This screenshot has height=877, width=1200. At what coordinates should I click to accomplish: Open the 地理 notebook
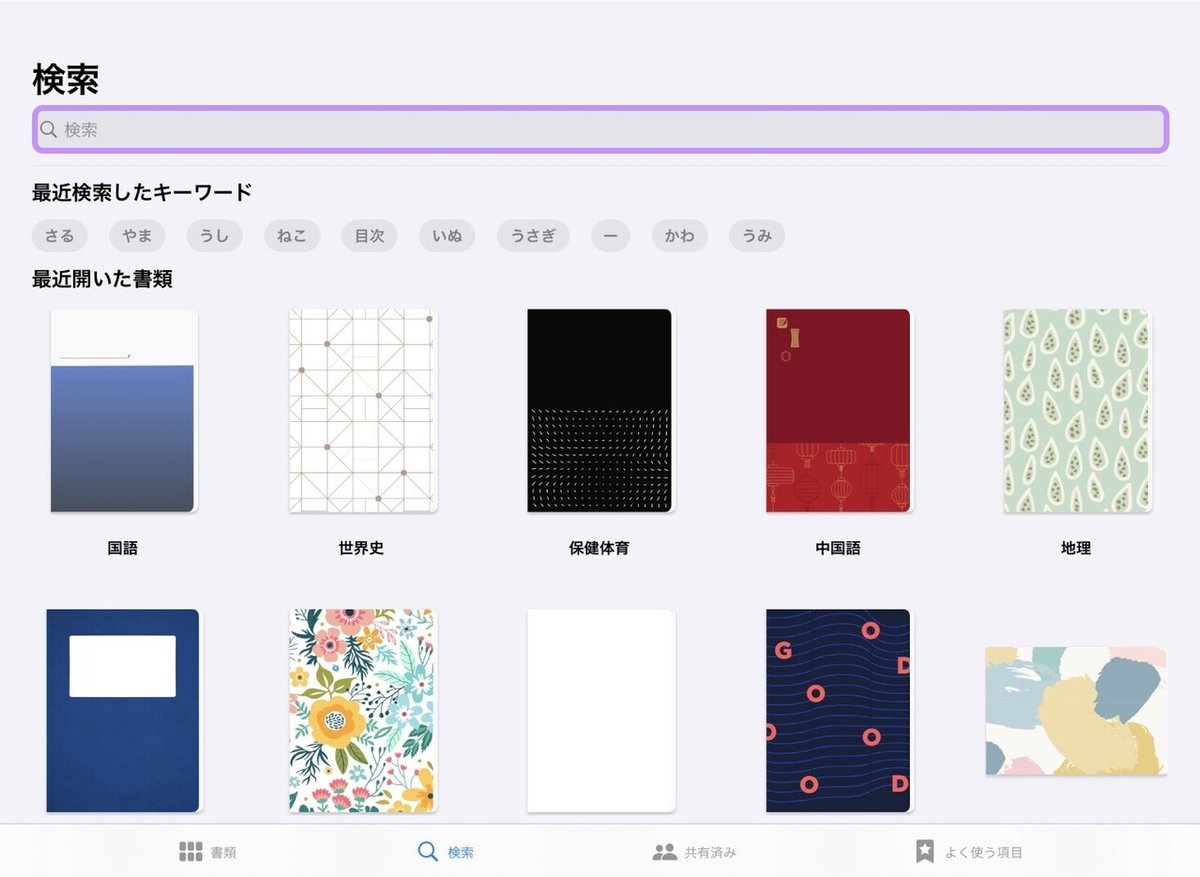click(1076, 410)
